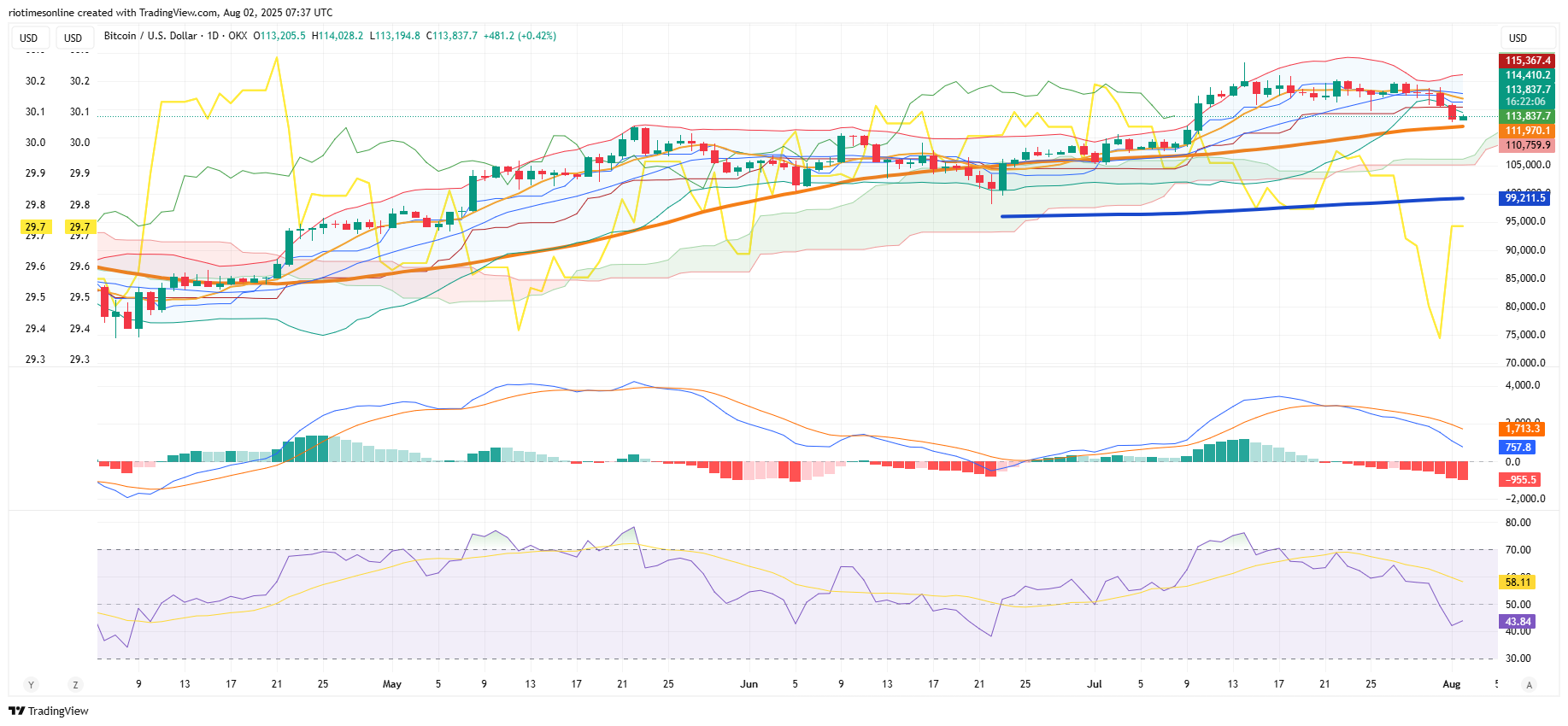Click the MACD 4,000.0 axis value
Viewport: 1568px width, 726px height.
1524,385
